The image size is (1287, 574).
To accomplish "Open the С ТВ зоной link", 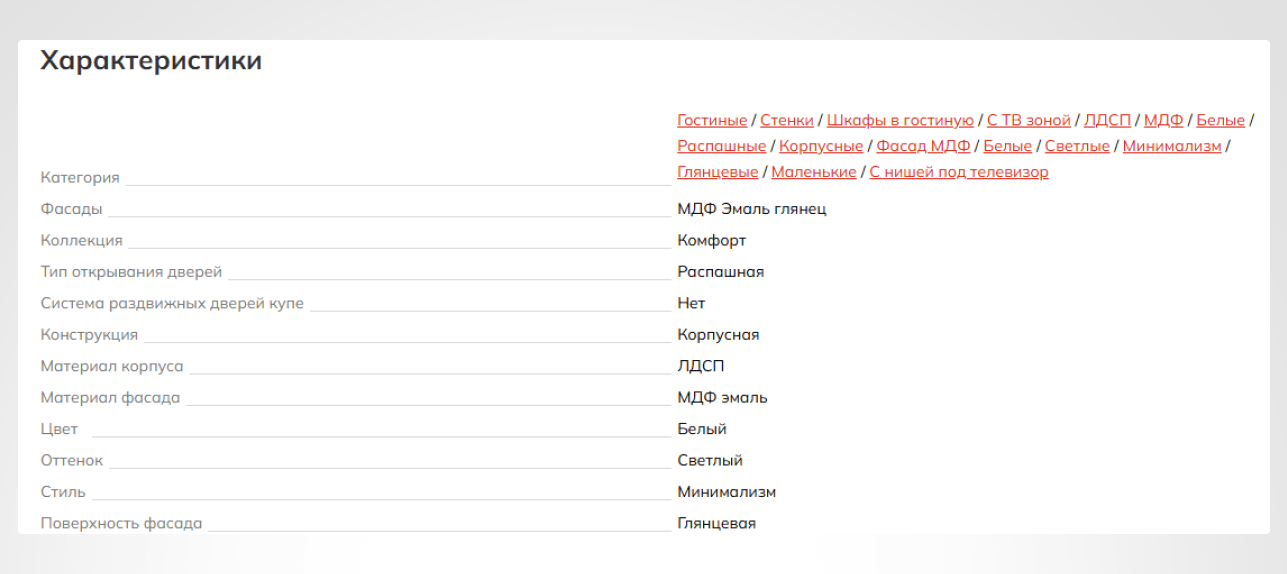I will [1029, 120].
